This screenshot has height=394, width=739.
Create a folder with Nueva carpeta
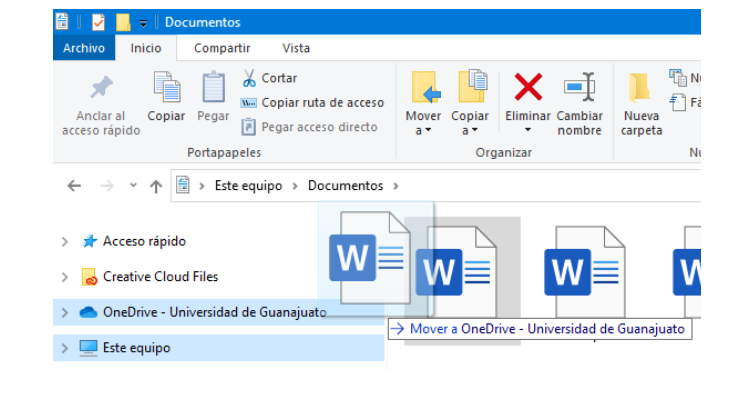[x=641, y=104]
